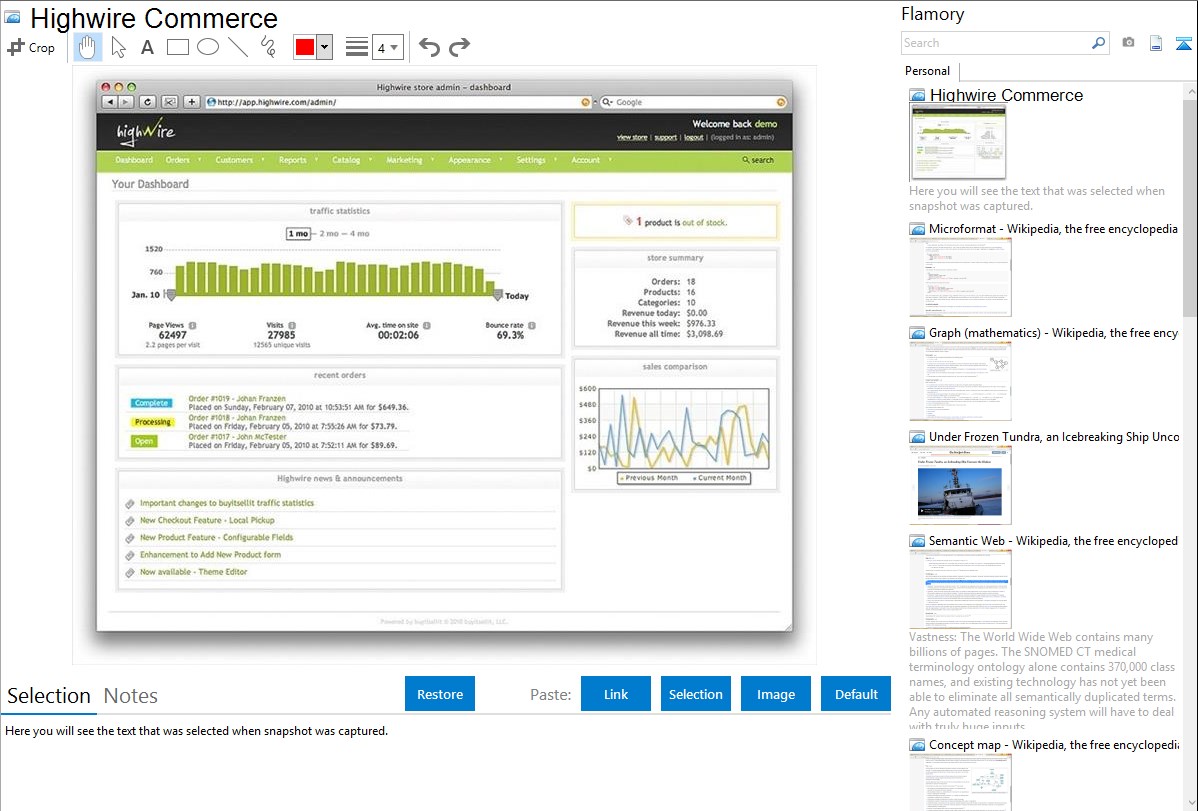Select the Graph (mathematics) snapshot thumbnail
The width and height of the screenshot is (1198, 811).
960,381
